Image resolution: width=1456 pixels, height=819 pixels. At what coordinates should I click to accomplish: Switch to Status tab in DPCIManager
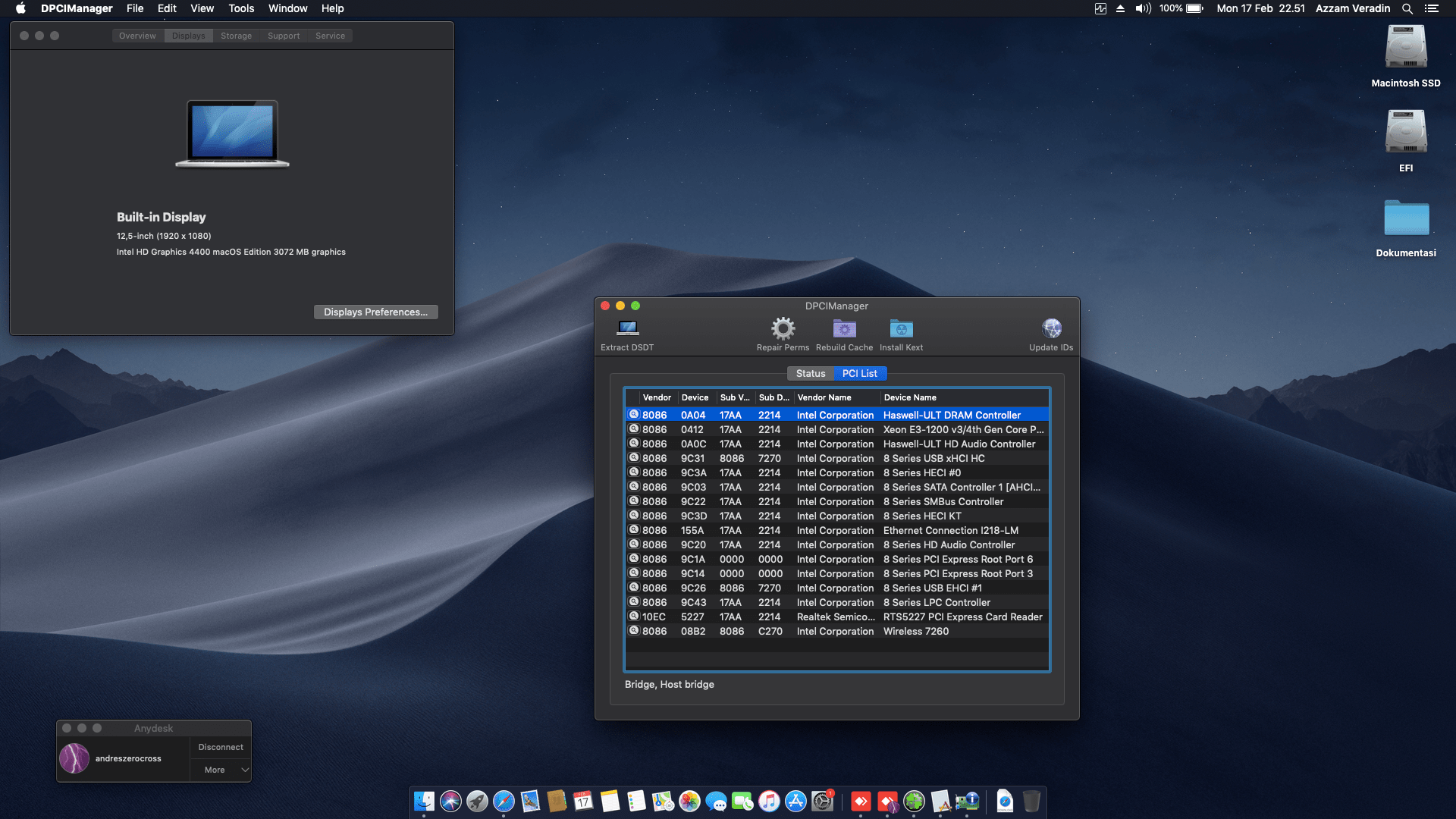[810, 373]
